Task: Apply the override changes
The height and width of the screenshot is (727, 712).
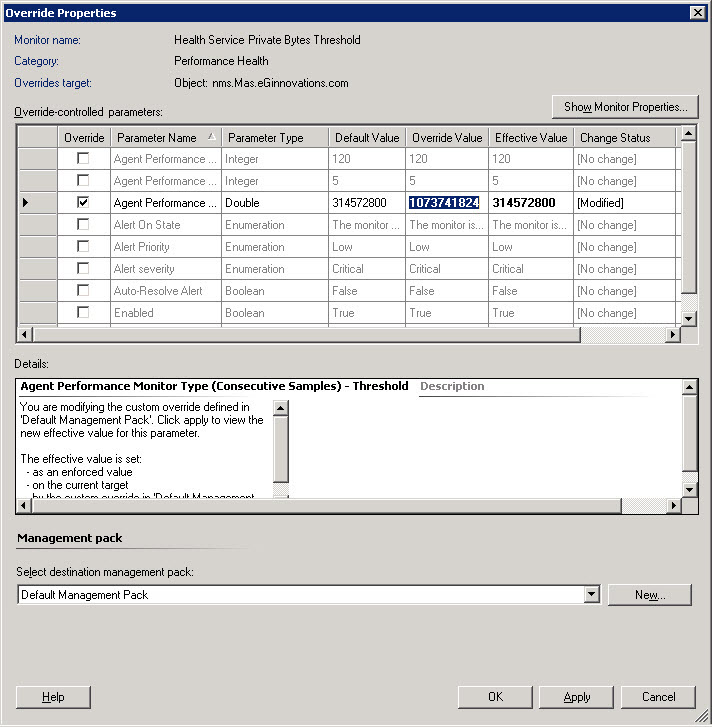Action: (x=576, y=697)
